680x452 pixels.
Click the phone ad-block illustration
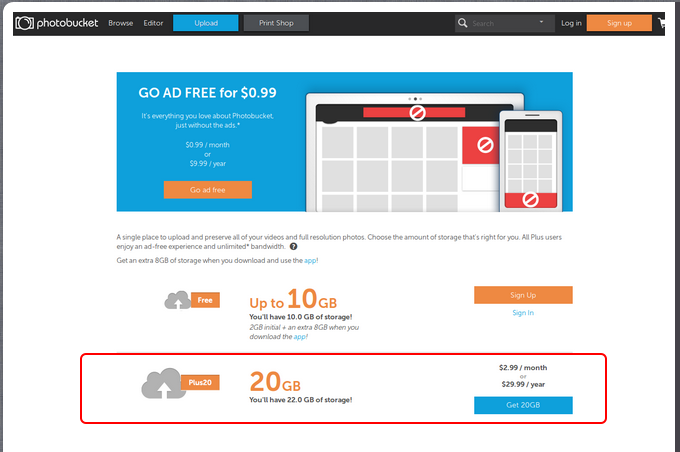point(531,161)
